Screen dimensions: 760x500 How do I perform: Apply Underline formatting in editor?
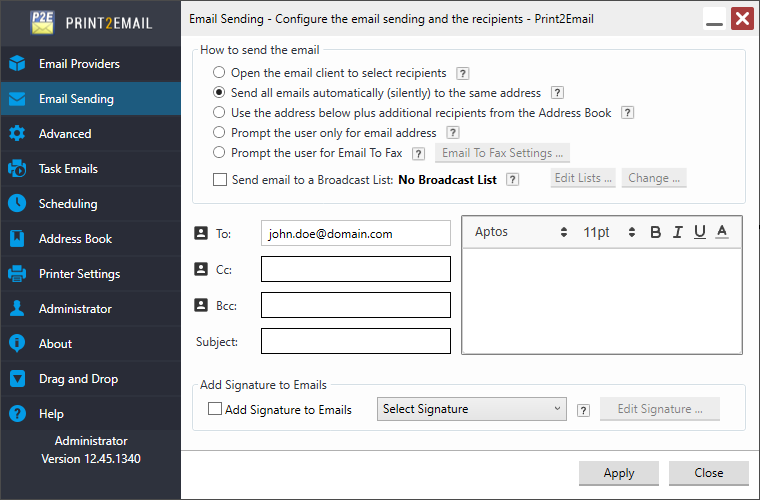point(700,232)
